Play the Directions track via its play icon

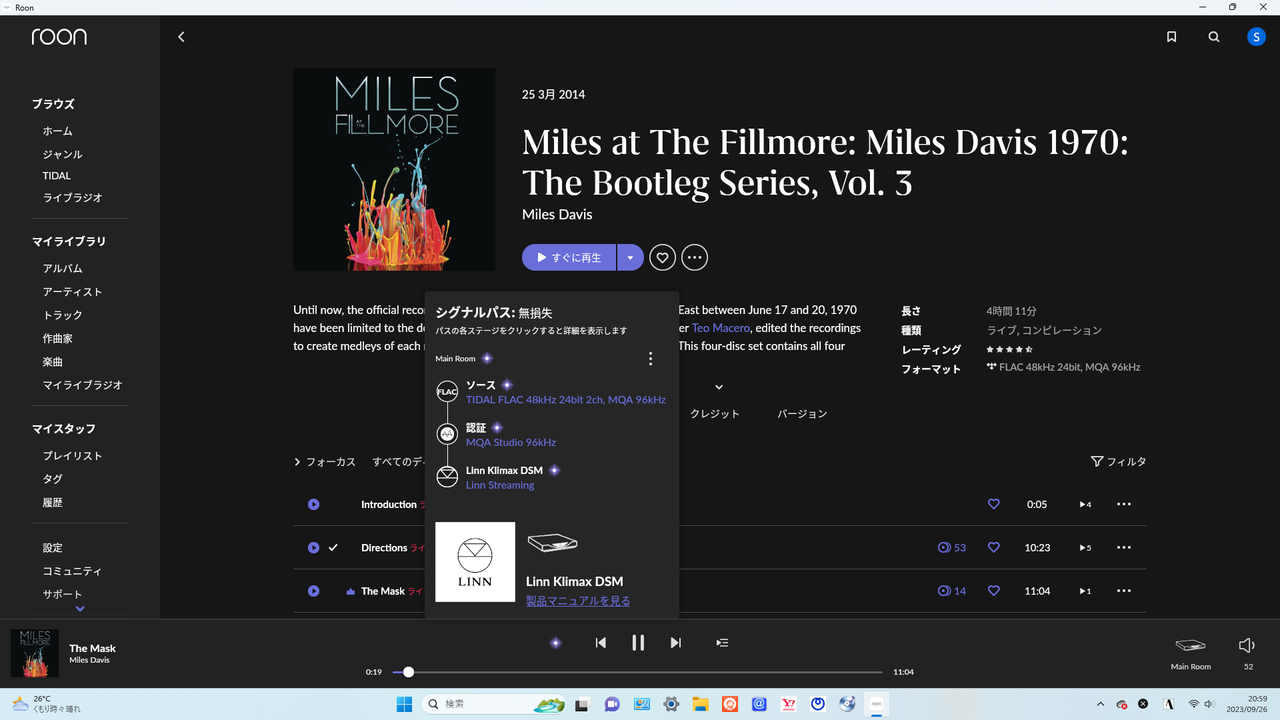point(313,548)
